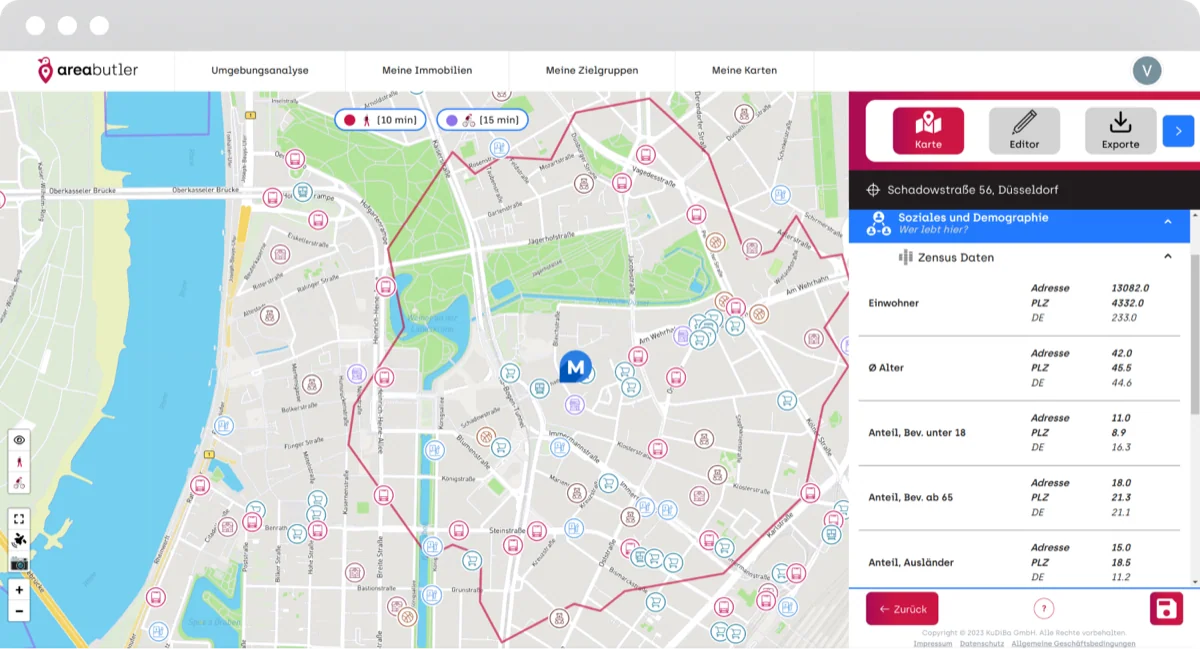Open the Impressum link
The image size is (1200, 649).
(933, 644)
